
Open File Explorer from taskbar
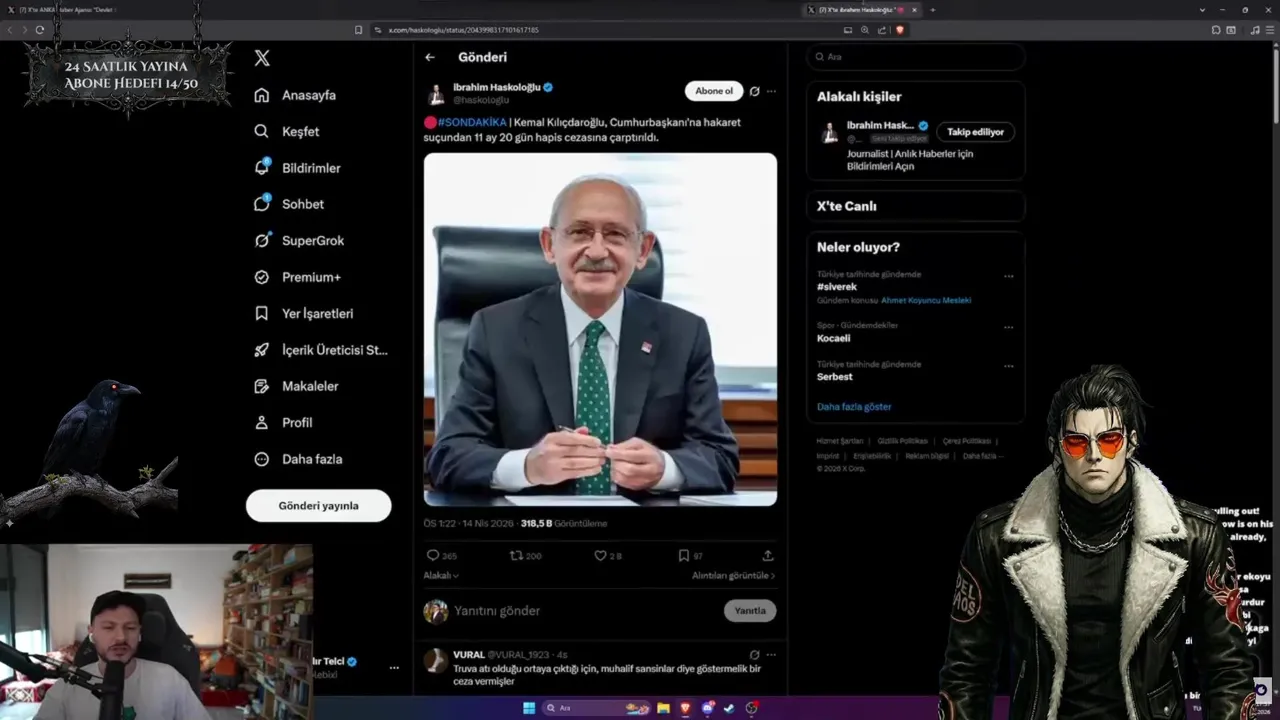[663, 708]
